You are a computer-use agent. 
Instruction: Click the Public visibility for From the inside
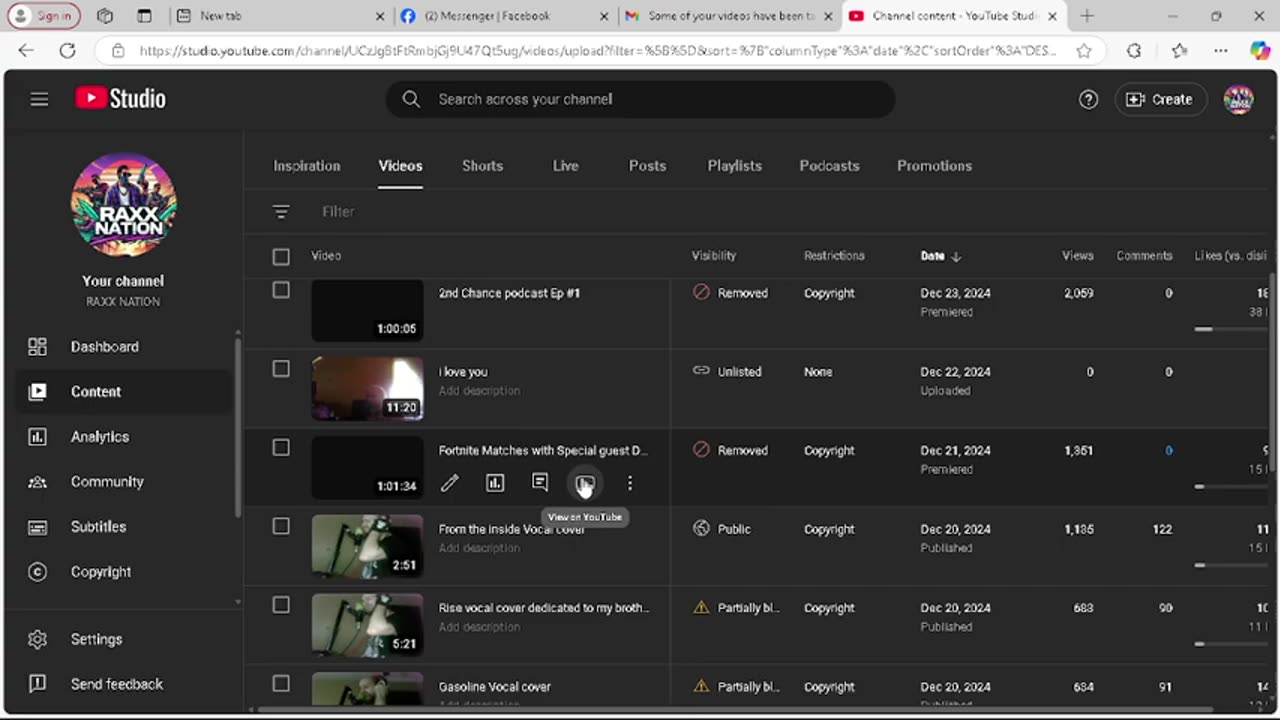pos(721,529)
